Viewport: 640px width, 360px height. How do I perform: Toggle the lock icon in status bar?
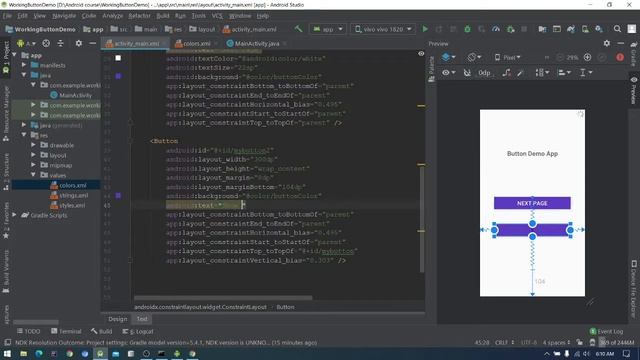580,342
